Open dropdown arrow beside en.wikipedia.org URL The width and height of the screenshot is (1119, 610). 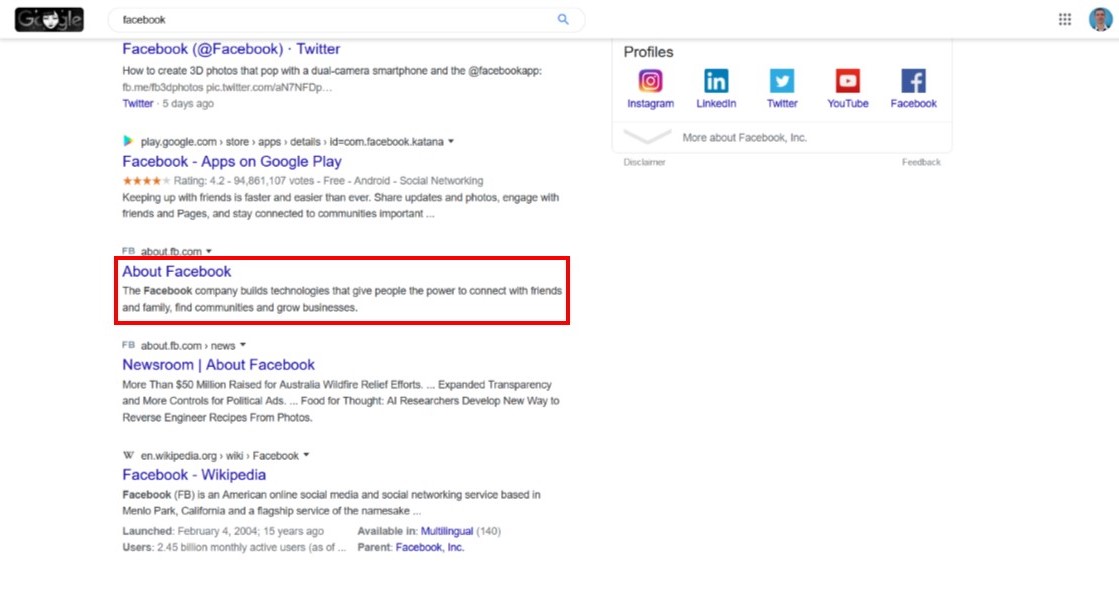click(306, 456)
